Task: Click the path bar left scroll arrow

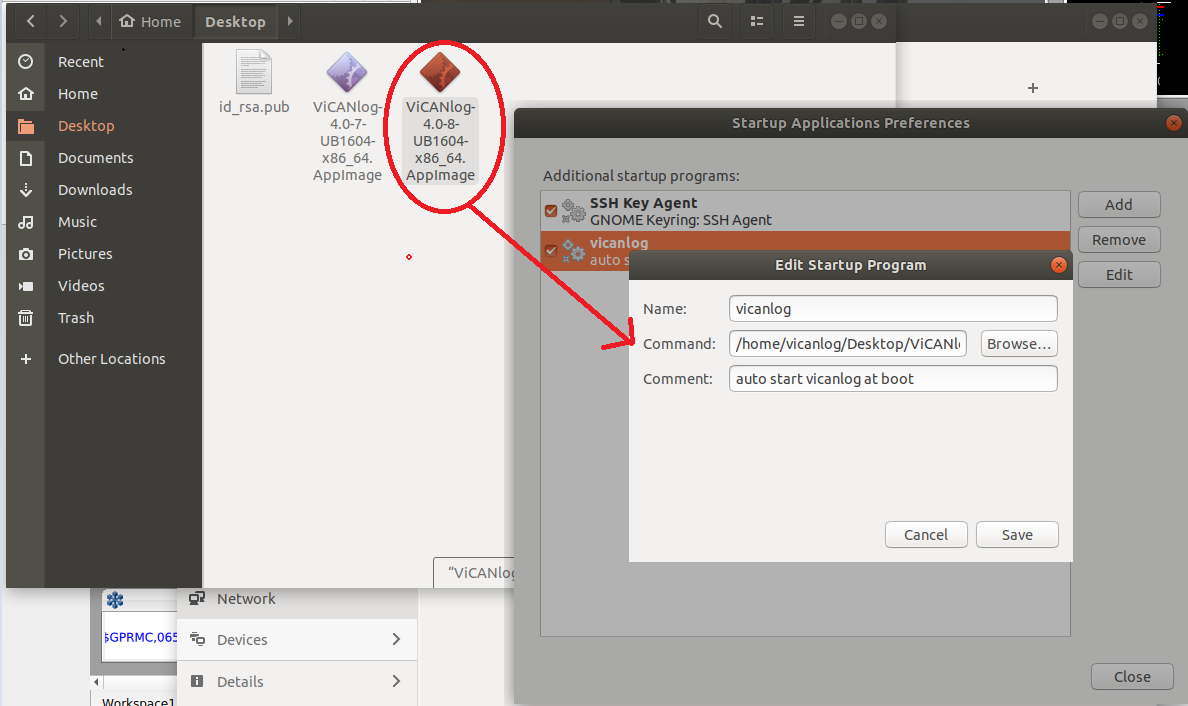Action: tap(98, 21)
